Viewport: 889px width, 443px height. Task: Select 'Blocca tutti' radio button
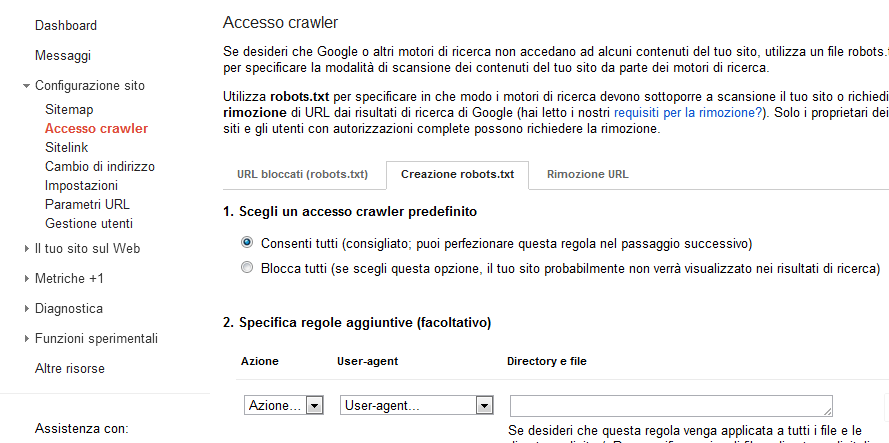pos(247,268)
